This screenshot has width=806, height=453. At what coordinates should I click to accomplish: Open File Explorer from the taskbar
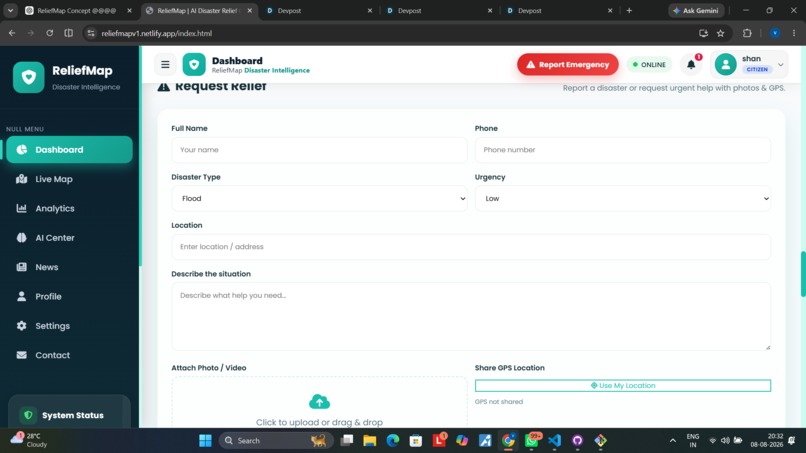[370, 441]
